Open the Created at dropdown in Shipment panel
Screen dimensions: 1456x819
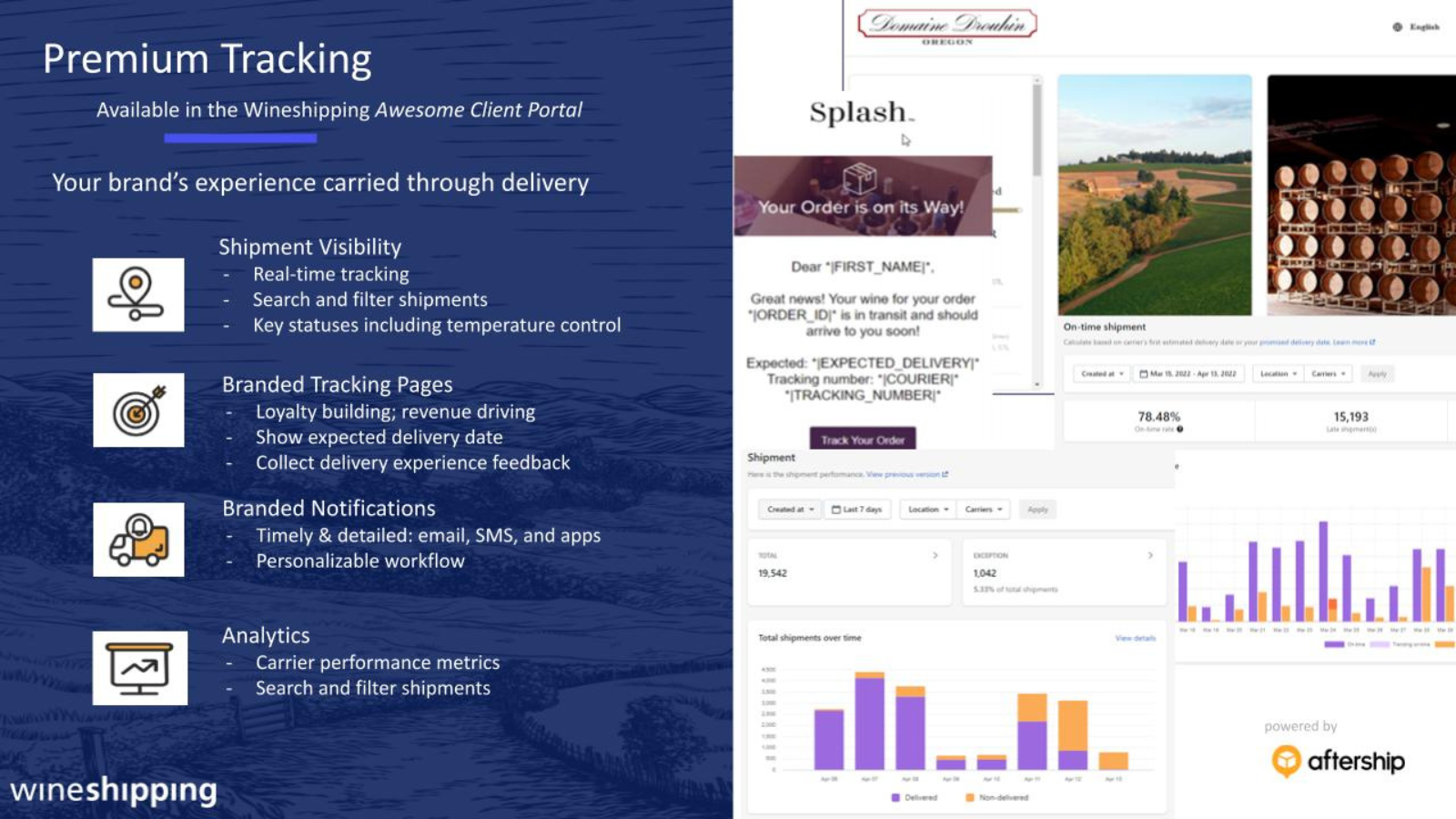(x=790, y=510)
